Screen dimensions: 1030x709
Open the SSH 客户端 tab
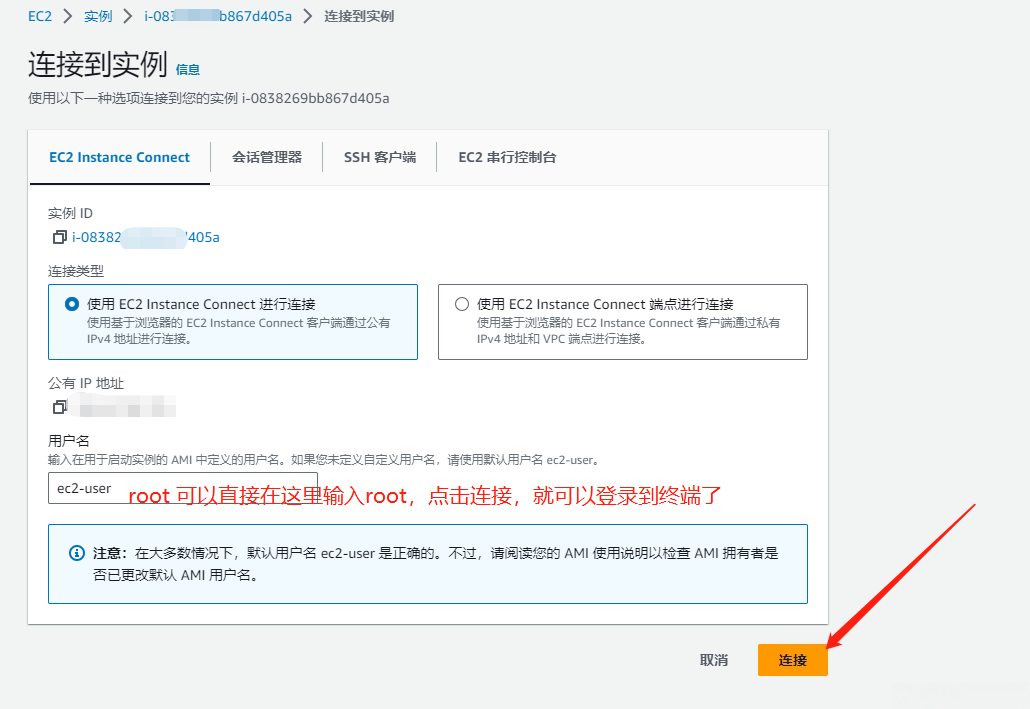coord(379,157)
